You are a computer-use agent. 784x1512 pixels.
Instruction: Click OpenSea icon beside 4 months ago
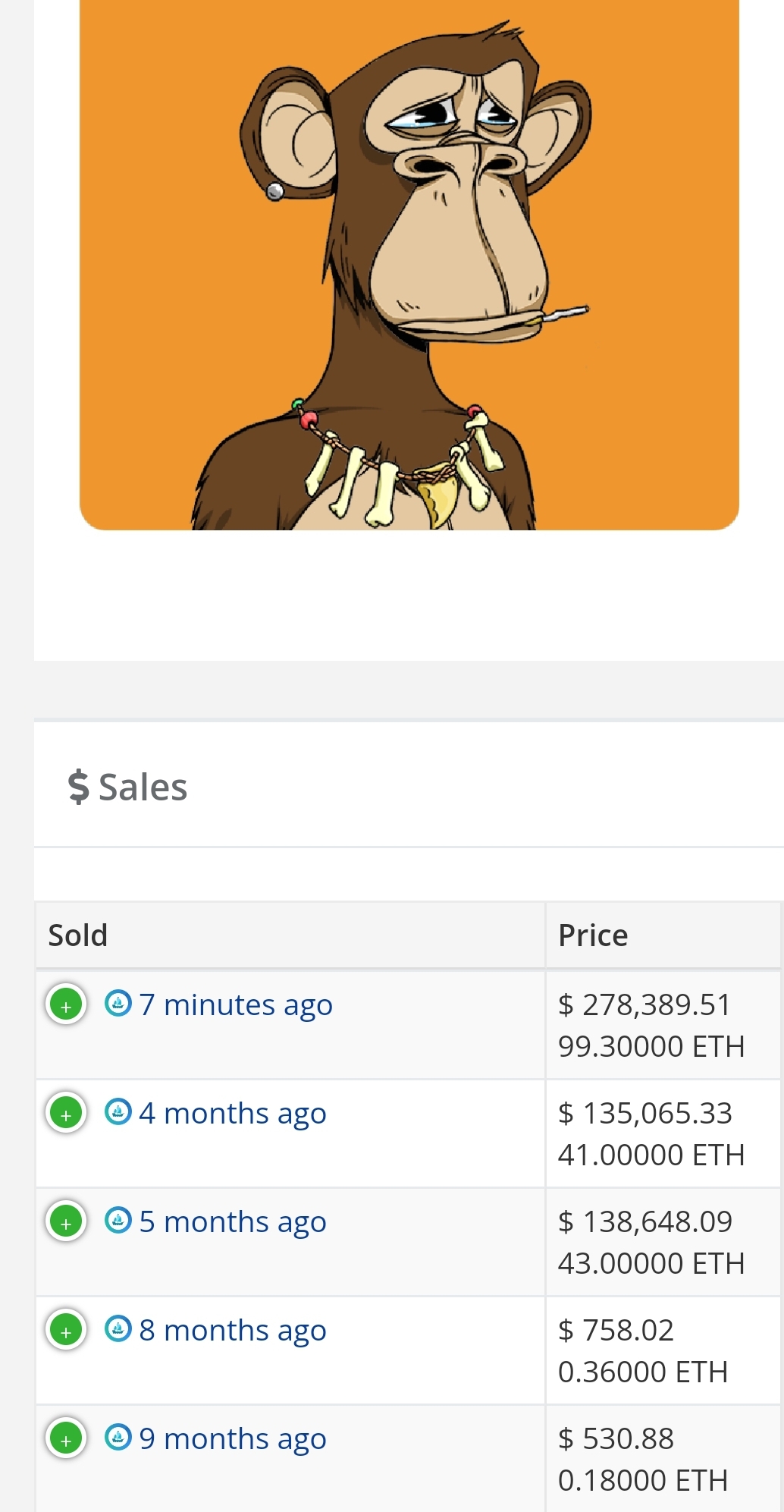[x=118, y=1111]
